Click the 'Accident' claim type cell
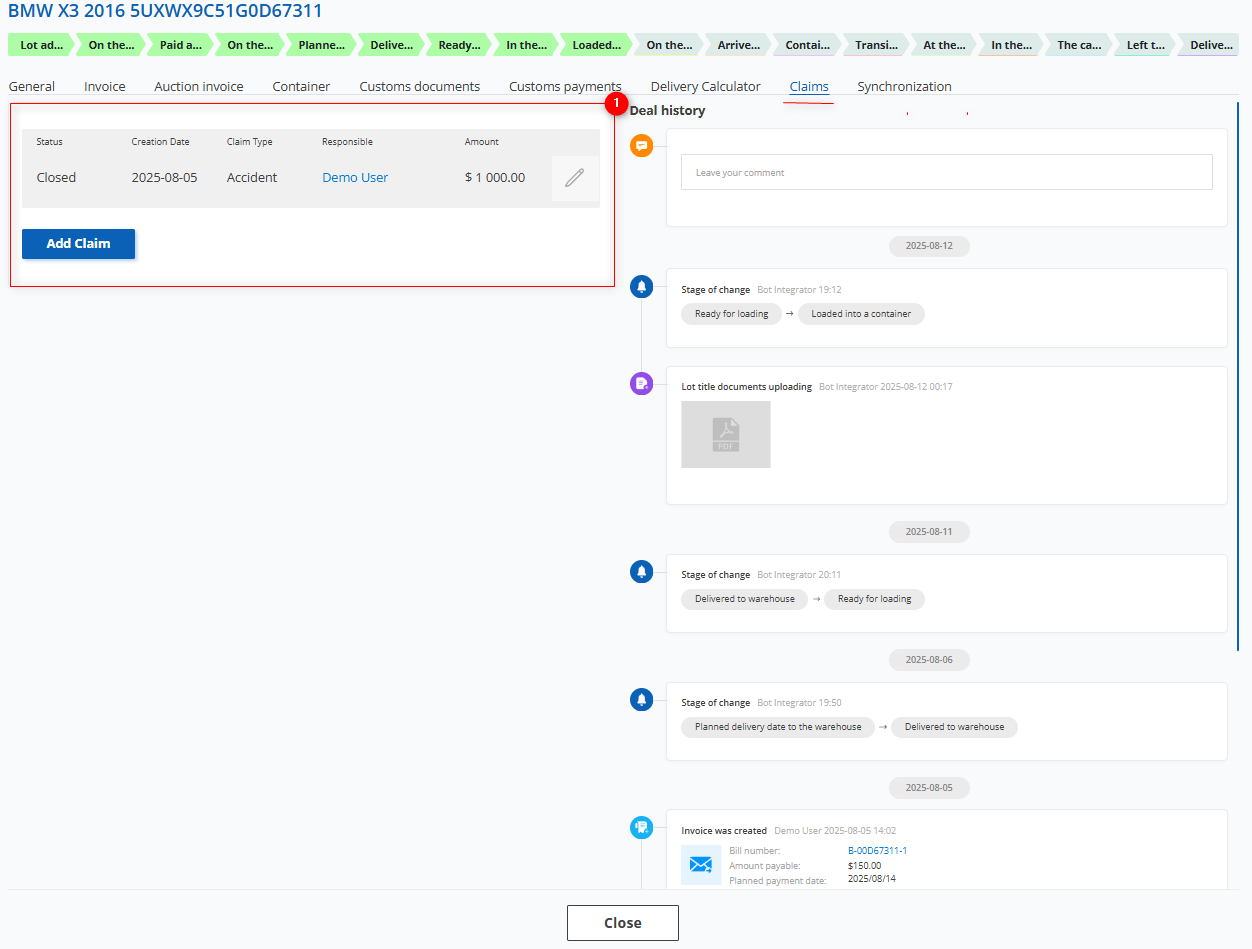 [x=252, y=178]
